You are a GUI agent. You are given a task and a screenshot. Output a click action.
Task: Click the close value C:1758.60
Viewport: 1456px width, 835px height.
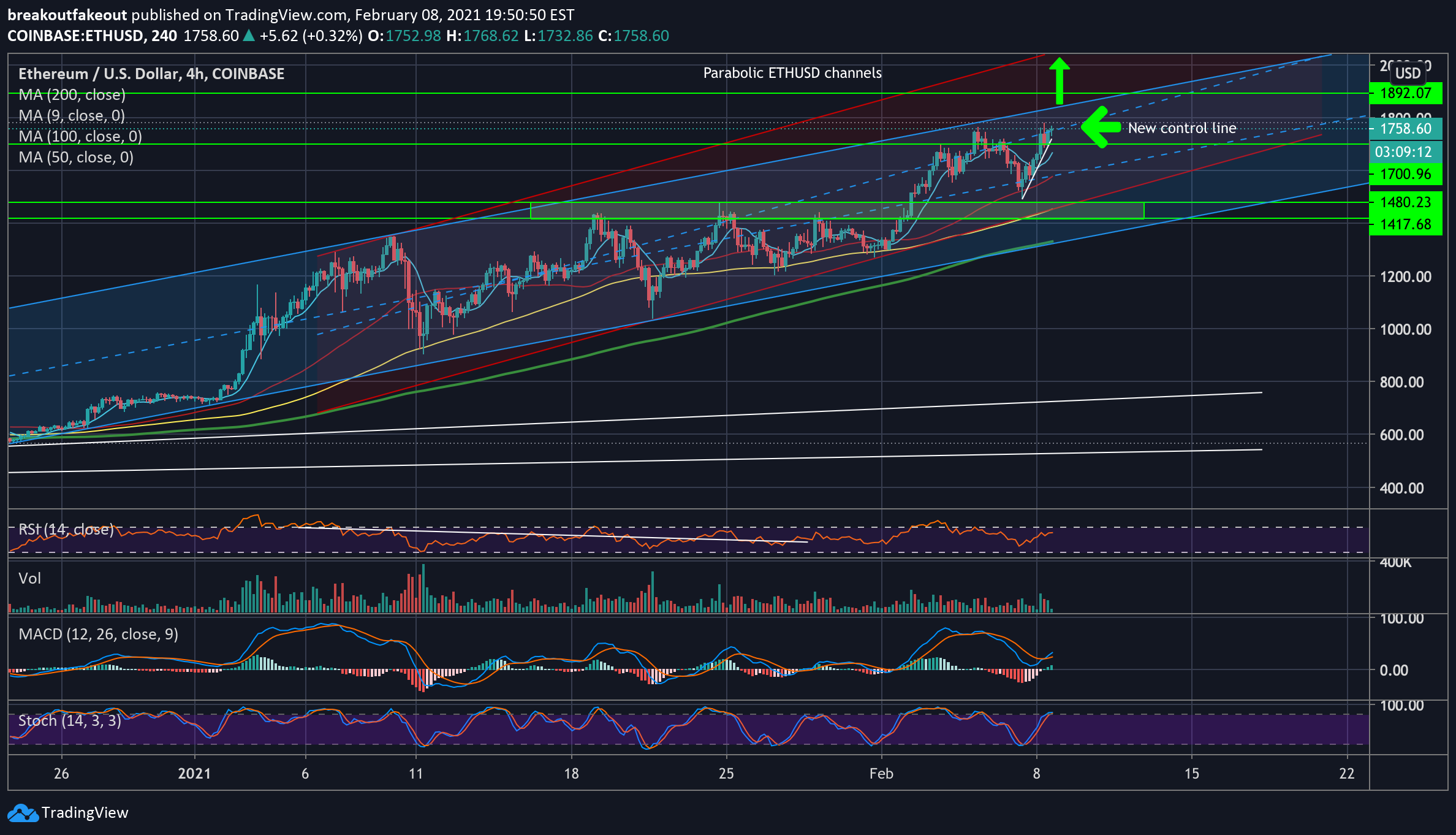coord(634,36)
